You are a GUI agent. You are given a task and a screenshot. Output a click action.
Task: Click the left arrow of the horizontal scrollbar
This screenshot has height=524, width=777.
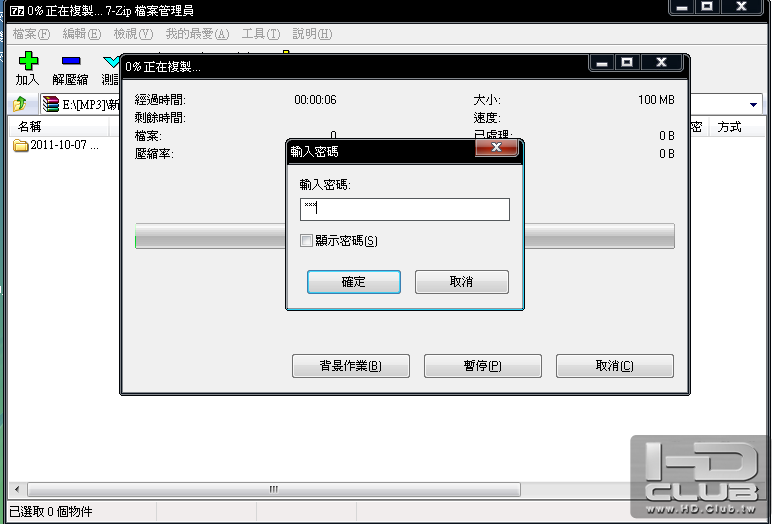17,489
